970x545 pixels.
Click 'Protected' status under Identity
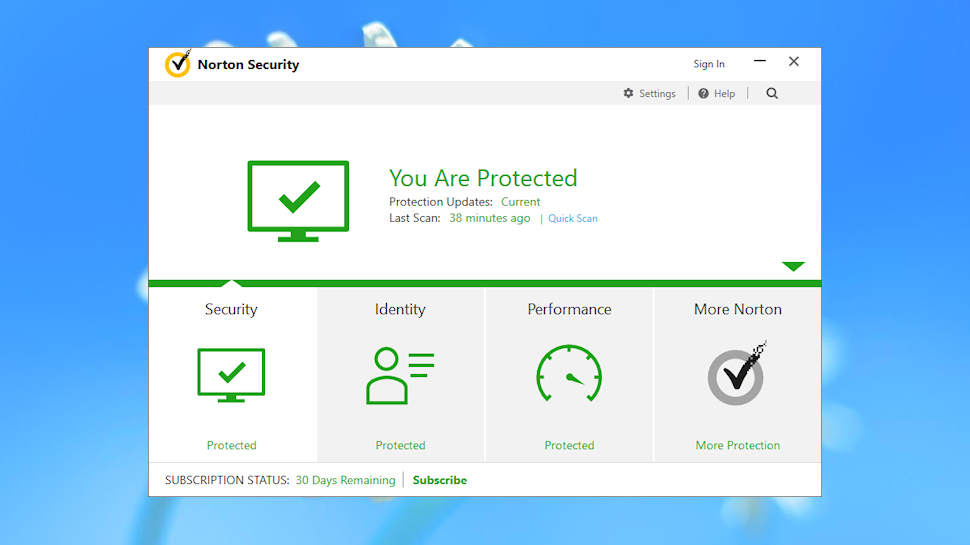click(400, 445)
